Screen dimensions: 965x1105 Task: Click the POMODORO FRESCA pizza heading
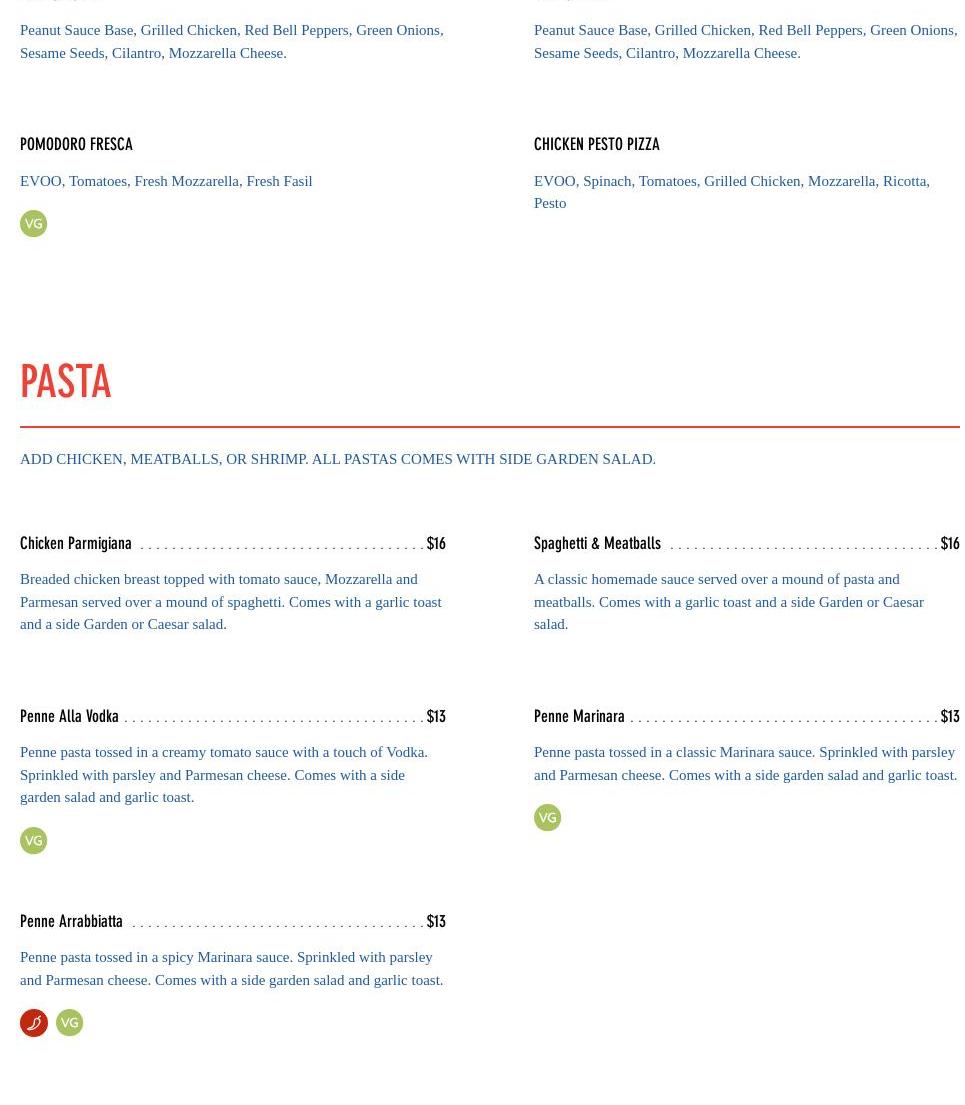(76, 144)
